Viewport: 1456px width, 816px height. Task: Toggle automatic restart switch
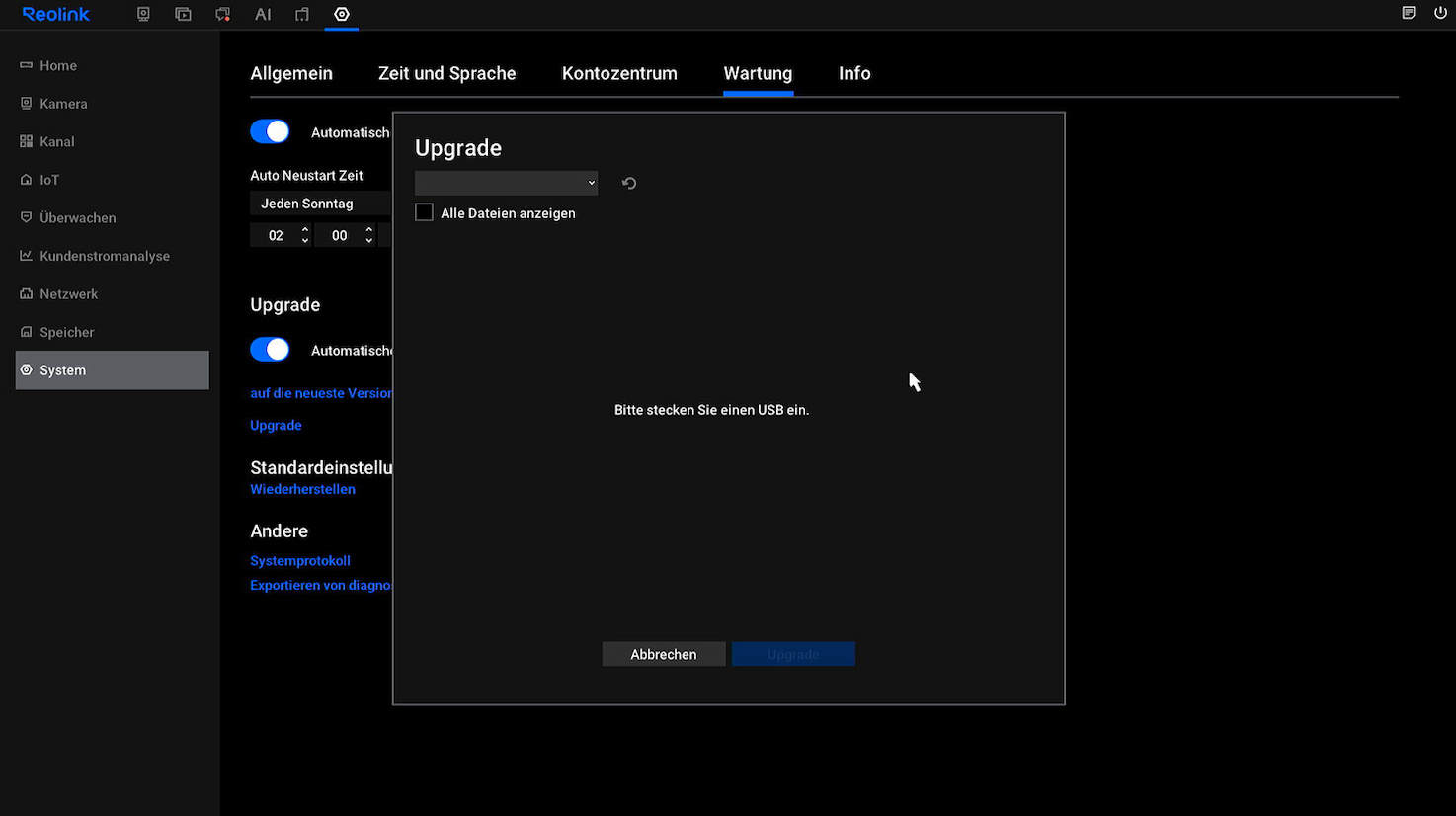[x=270, y=131]
